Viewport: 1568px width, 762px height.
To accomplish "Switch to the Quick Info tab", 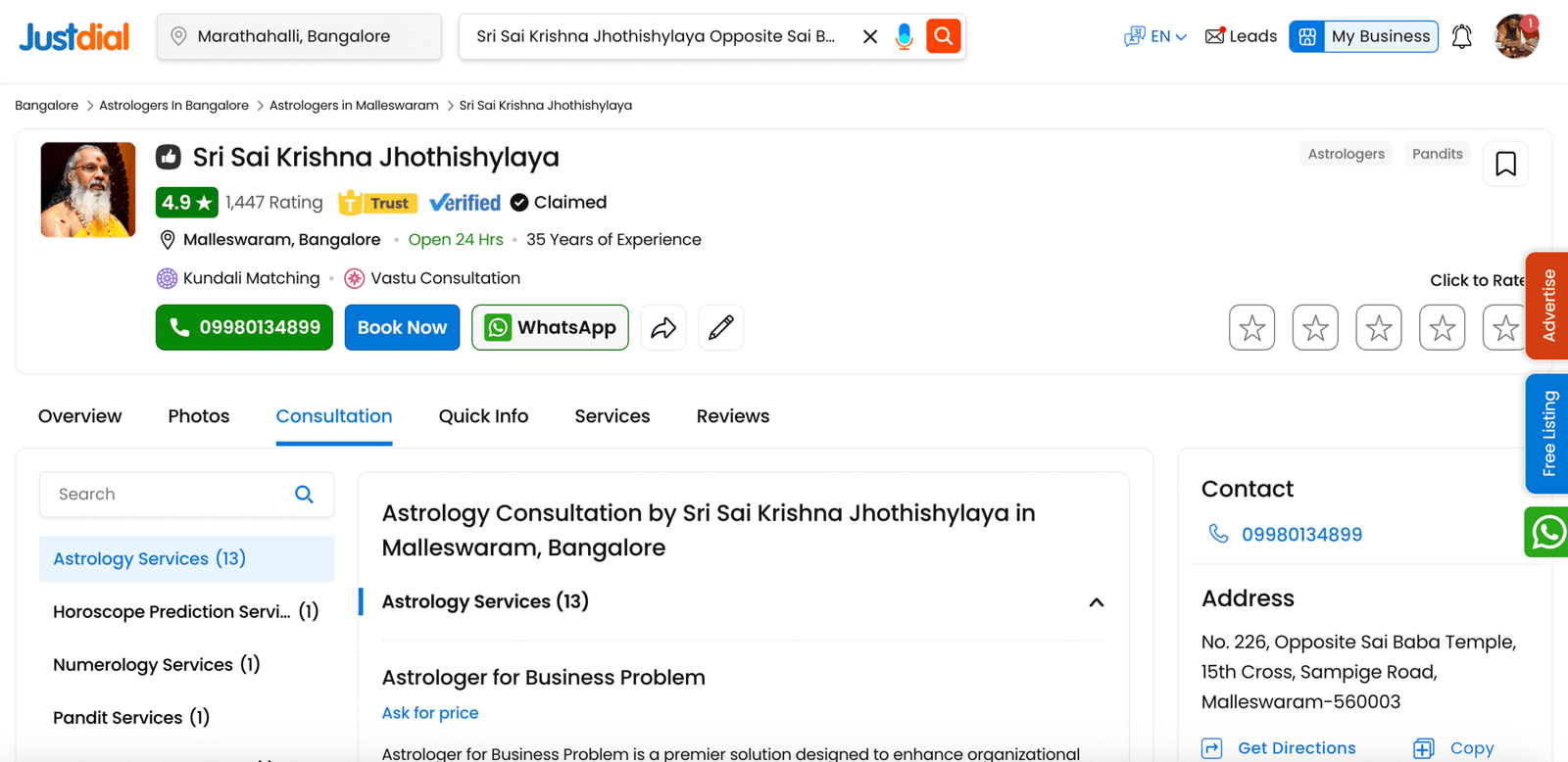I will pyautogui.click(x=483, y=416).
